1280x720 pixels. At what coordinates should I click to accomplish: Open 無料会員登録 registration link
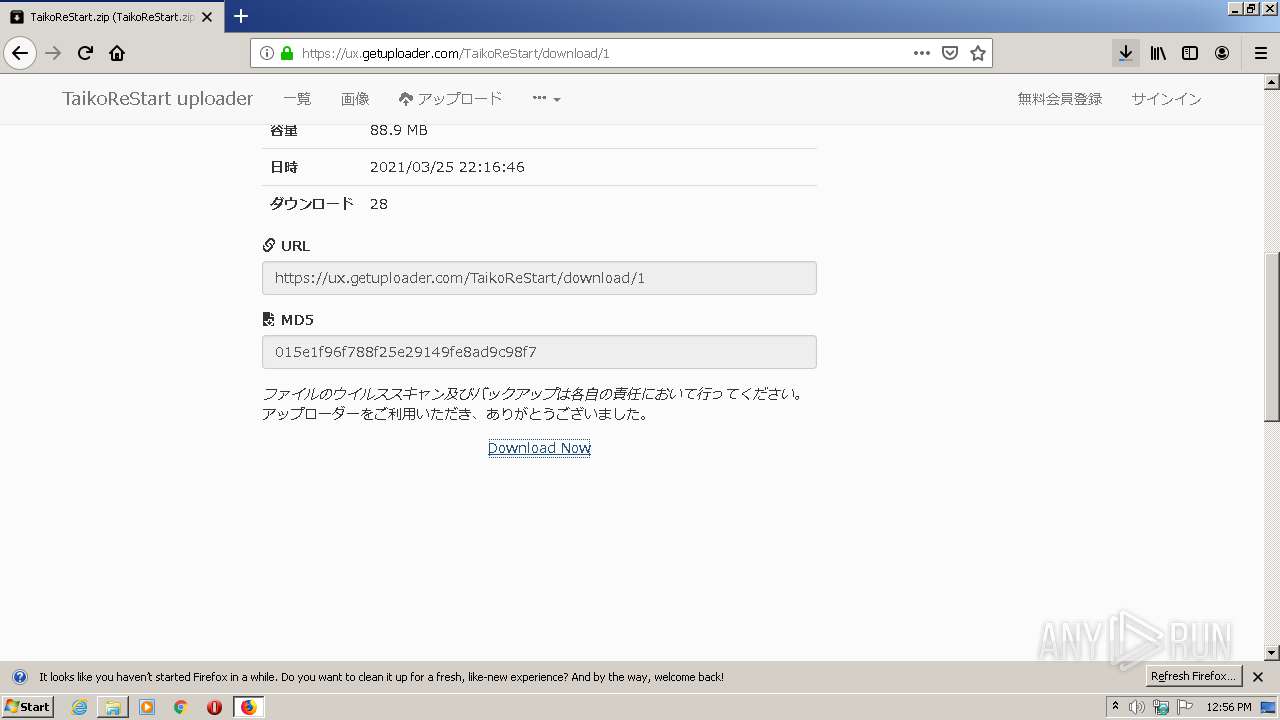[1059, 99]
